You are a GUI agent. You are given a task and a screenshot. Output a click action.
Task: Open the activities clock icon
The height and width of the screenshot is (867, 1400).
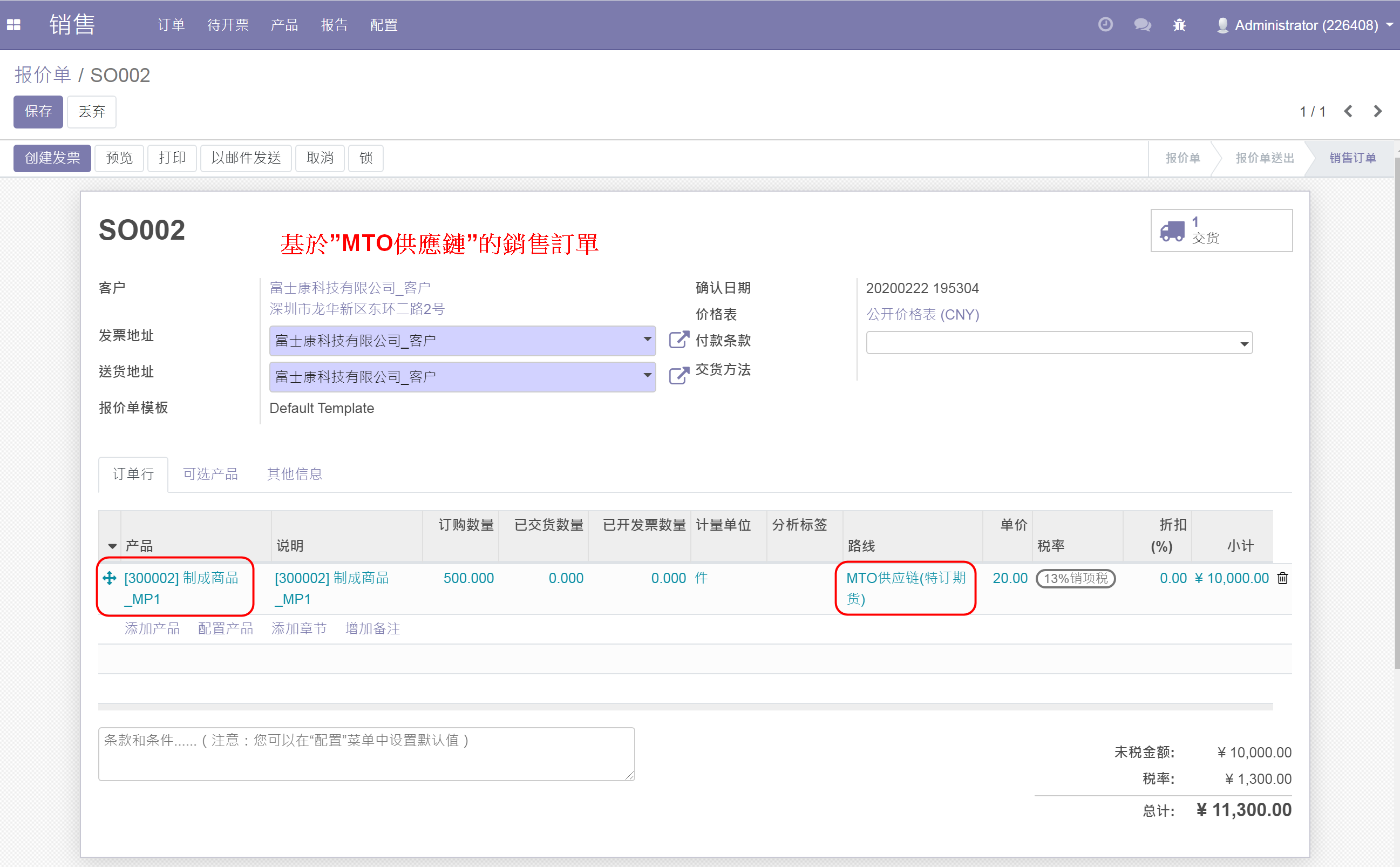[x=1105, y=25]
